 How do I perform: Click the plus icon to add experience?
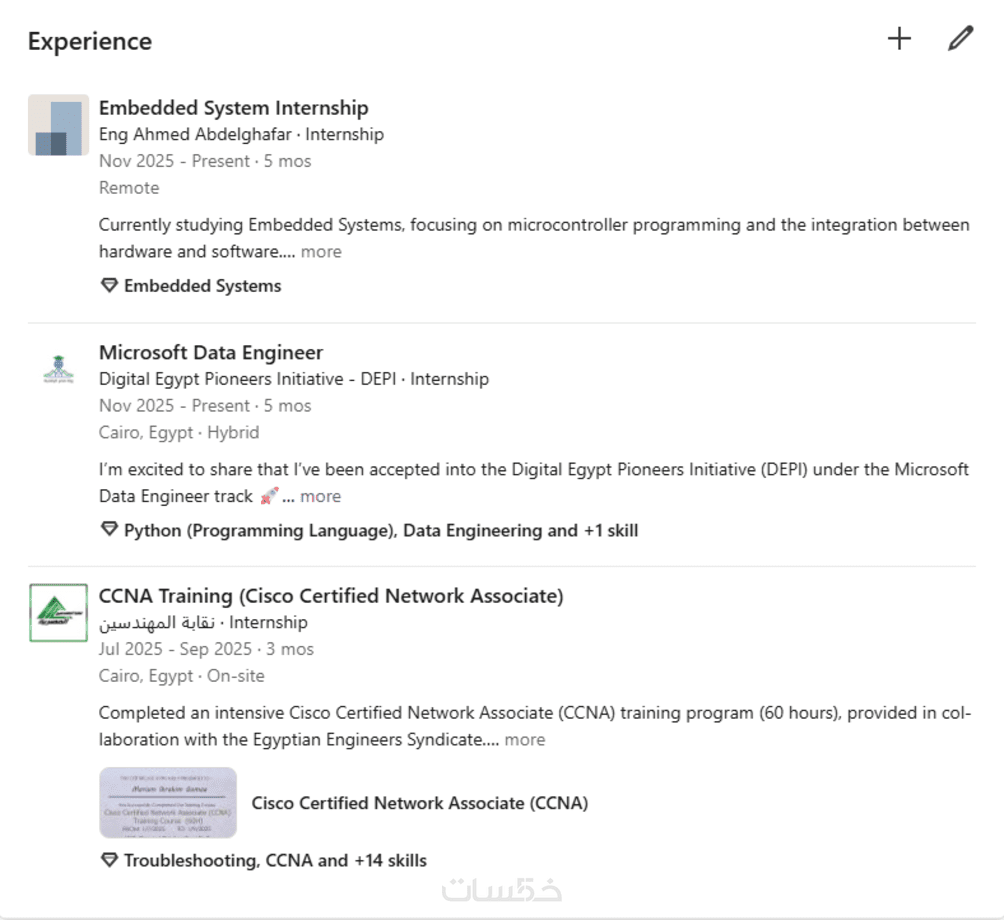[x=899, y=39]
